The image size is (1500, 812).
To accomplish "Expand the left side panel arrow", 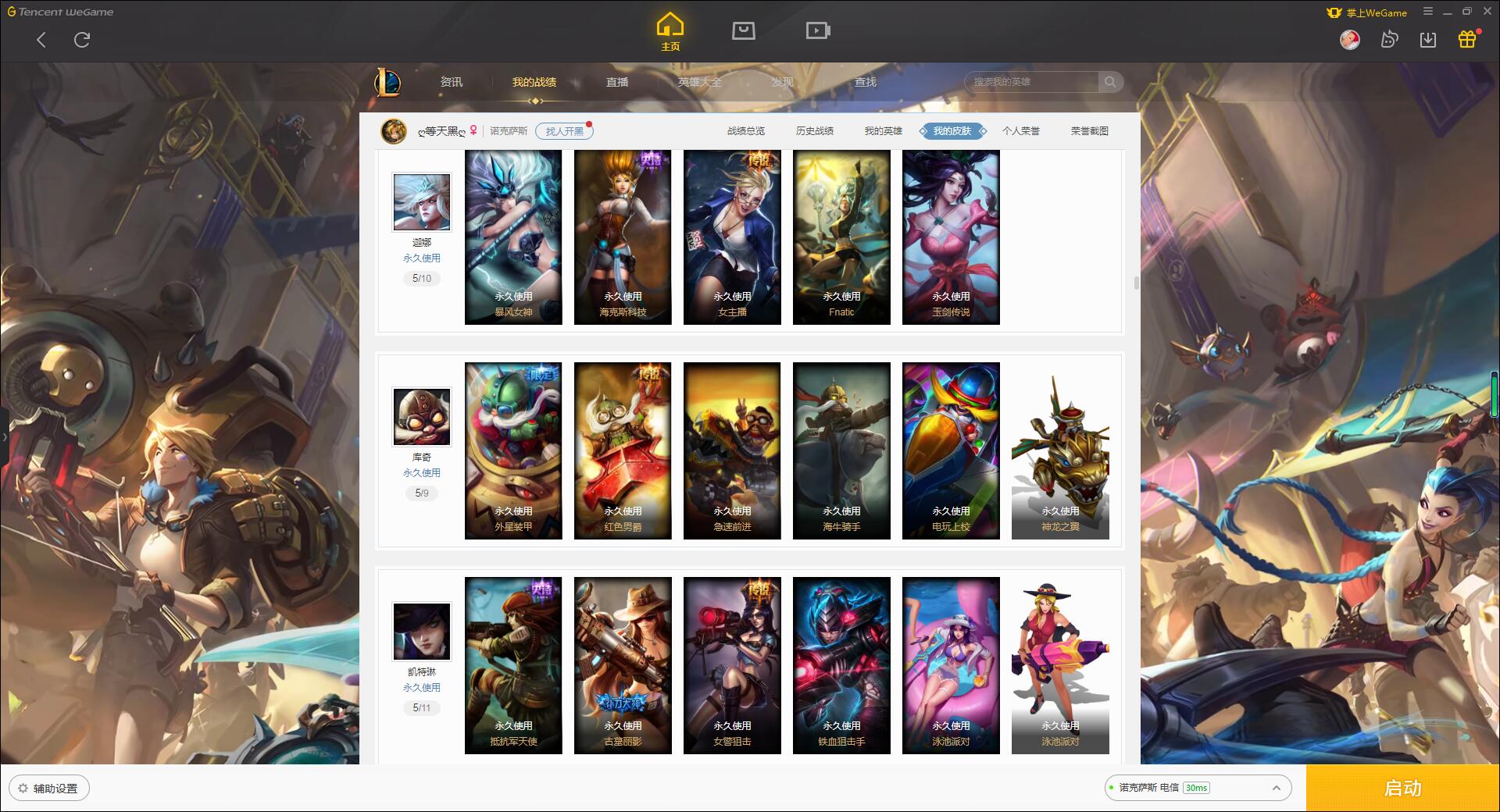I will point(4,436).
